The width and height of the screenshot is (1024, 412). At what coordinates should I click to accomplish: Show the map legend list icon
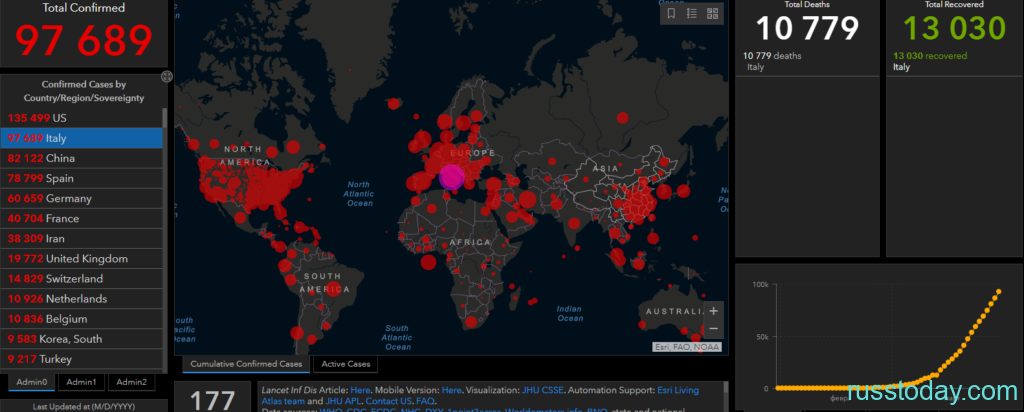pyautogui.click(x=692, y=14)
